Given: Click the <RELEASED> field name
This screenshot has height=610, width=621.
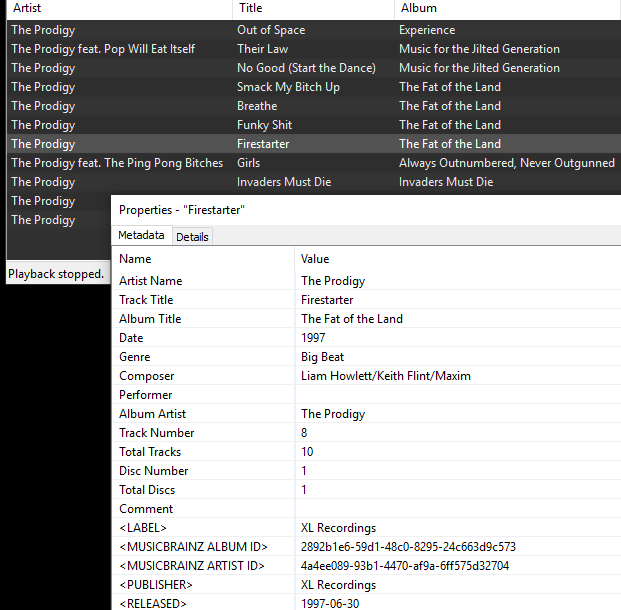Looking at the screenshot, I should tap(152, 604).
